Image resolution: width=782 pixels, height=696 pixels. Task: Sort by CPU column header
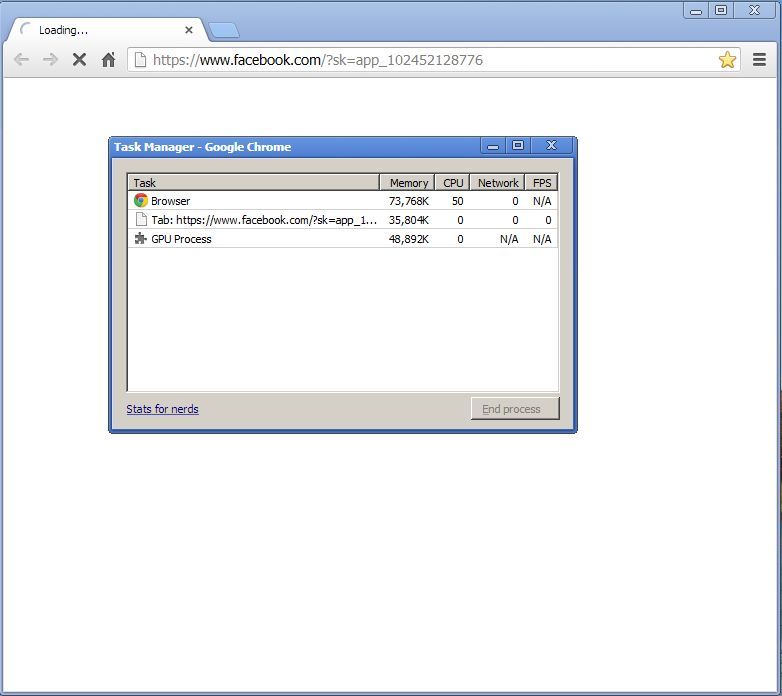pos(452,182)
